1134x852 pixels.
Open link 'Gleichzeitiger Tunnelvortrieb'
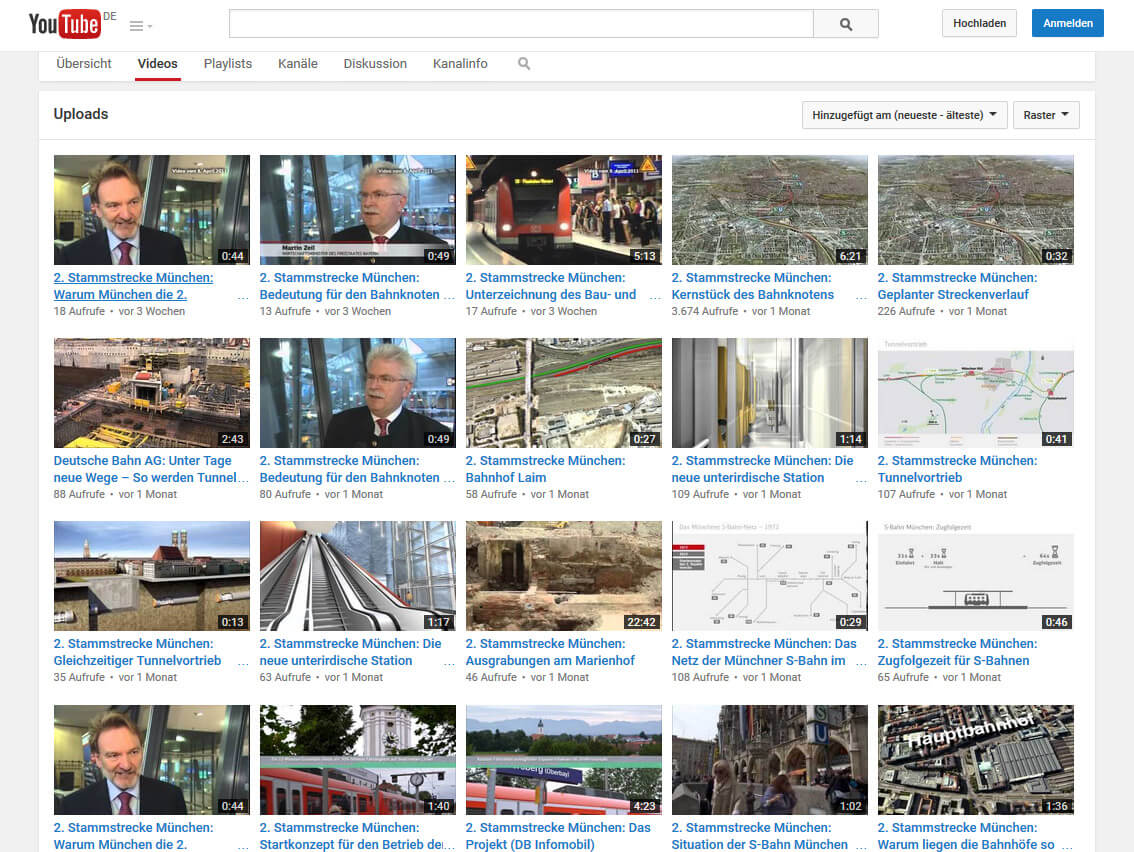pyautogui.click(x=137, y=660)
